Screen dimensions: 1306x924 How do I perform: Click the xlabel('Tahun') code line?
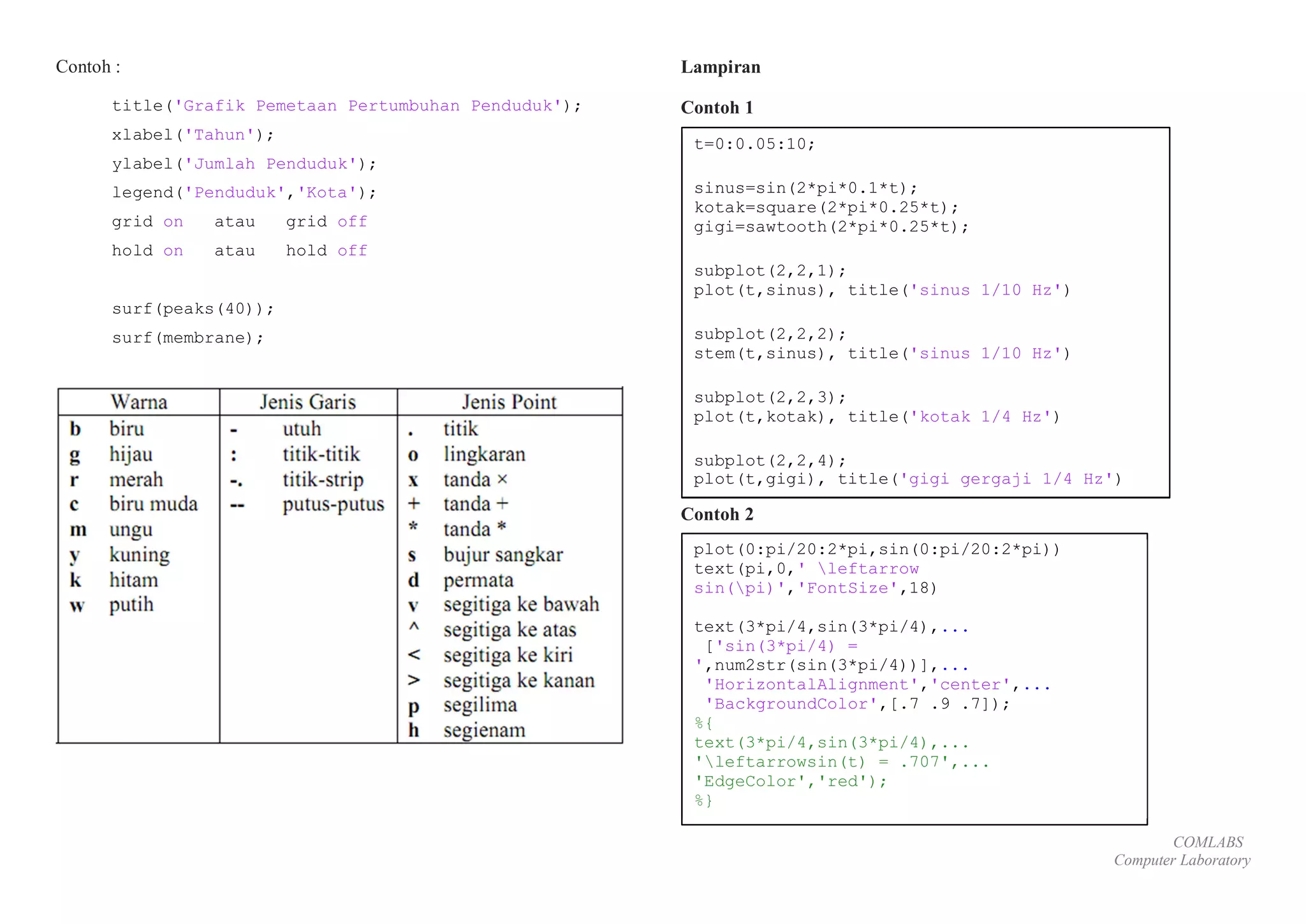pos(193,135)
